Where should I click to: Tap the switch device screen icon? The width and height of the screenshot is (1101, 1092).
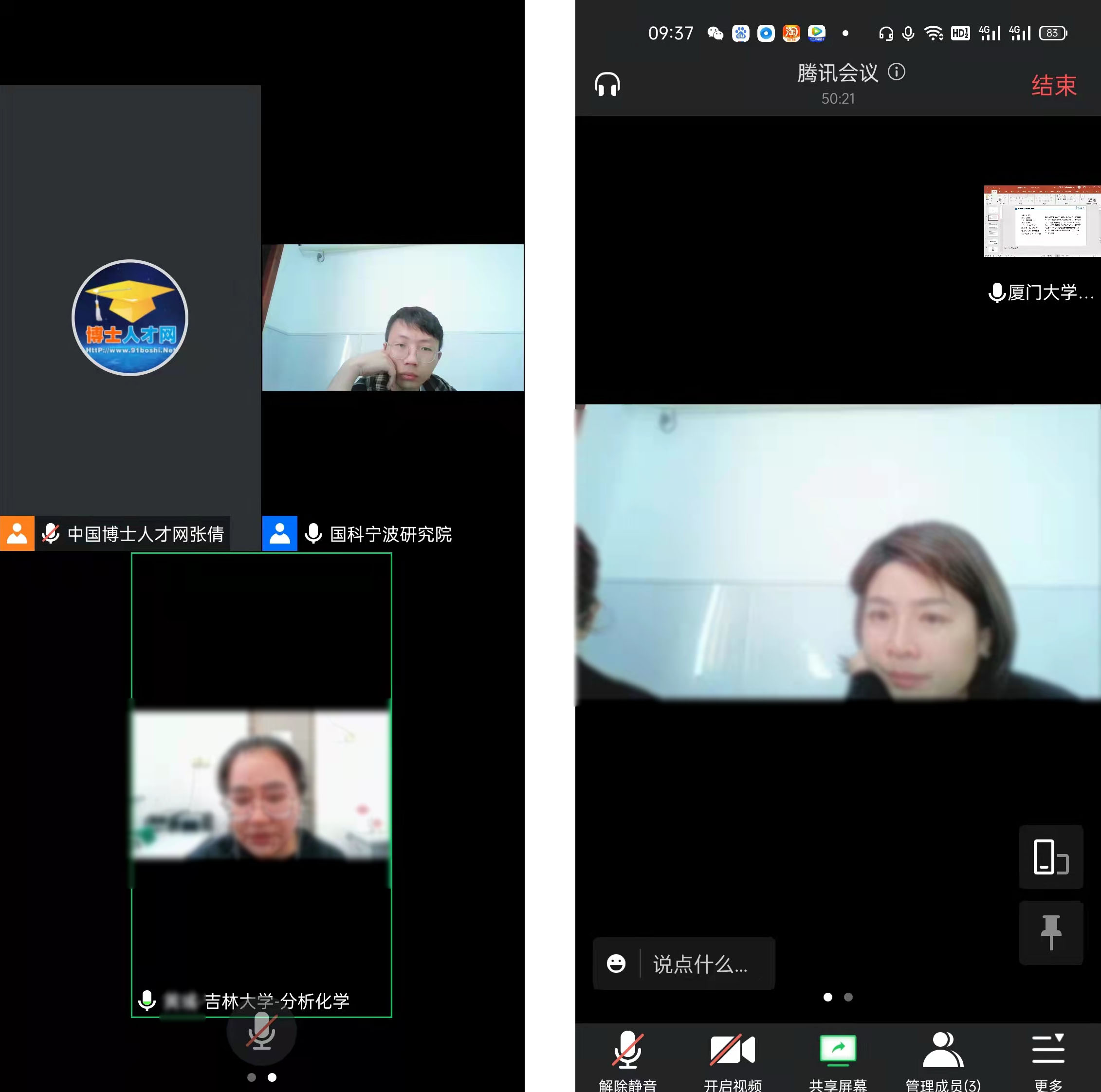pyautogui.click(x=1051, y=857)
